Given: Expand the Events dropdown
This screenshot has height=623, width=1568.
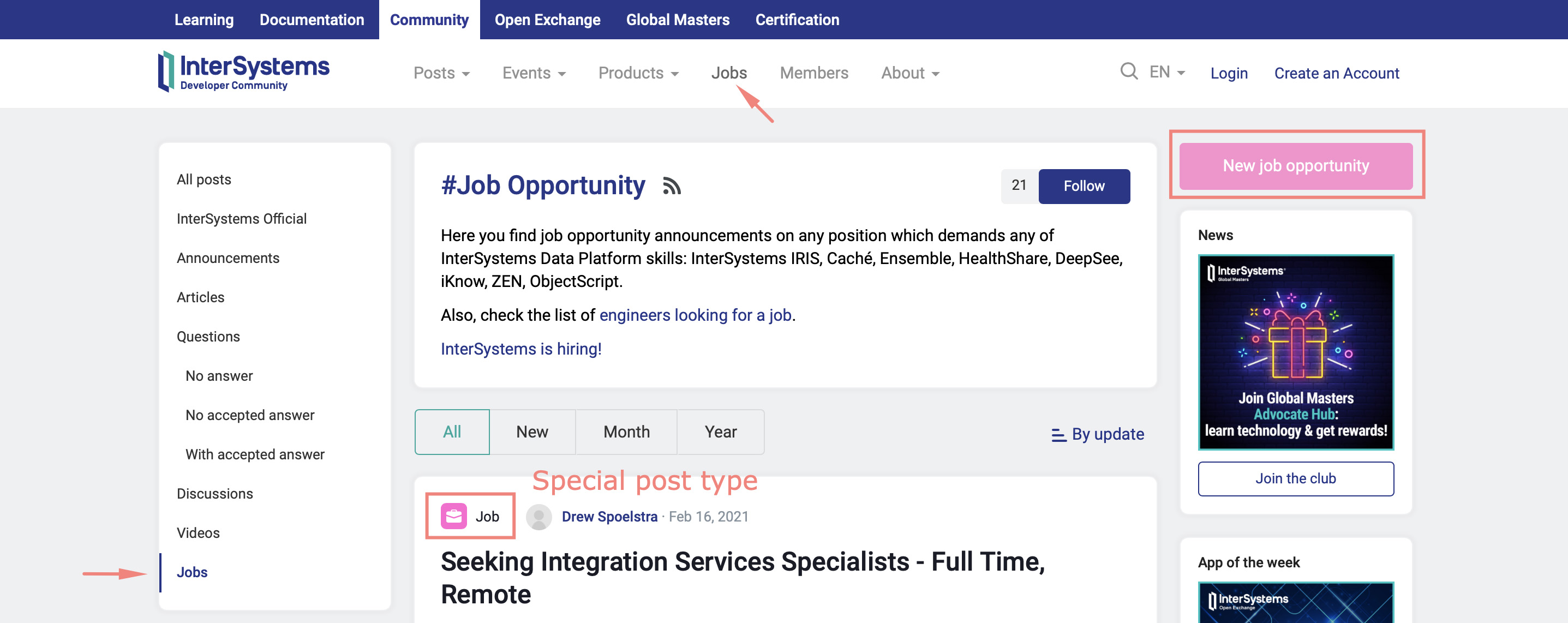Looking at the screenshot, I should (534, 73).
